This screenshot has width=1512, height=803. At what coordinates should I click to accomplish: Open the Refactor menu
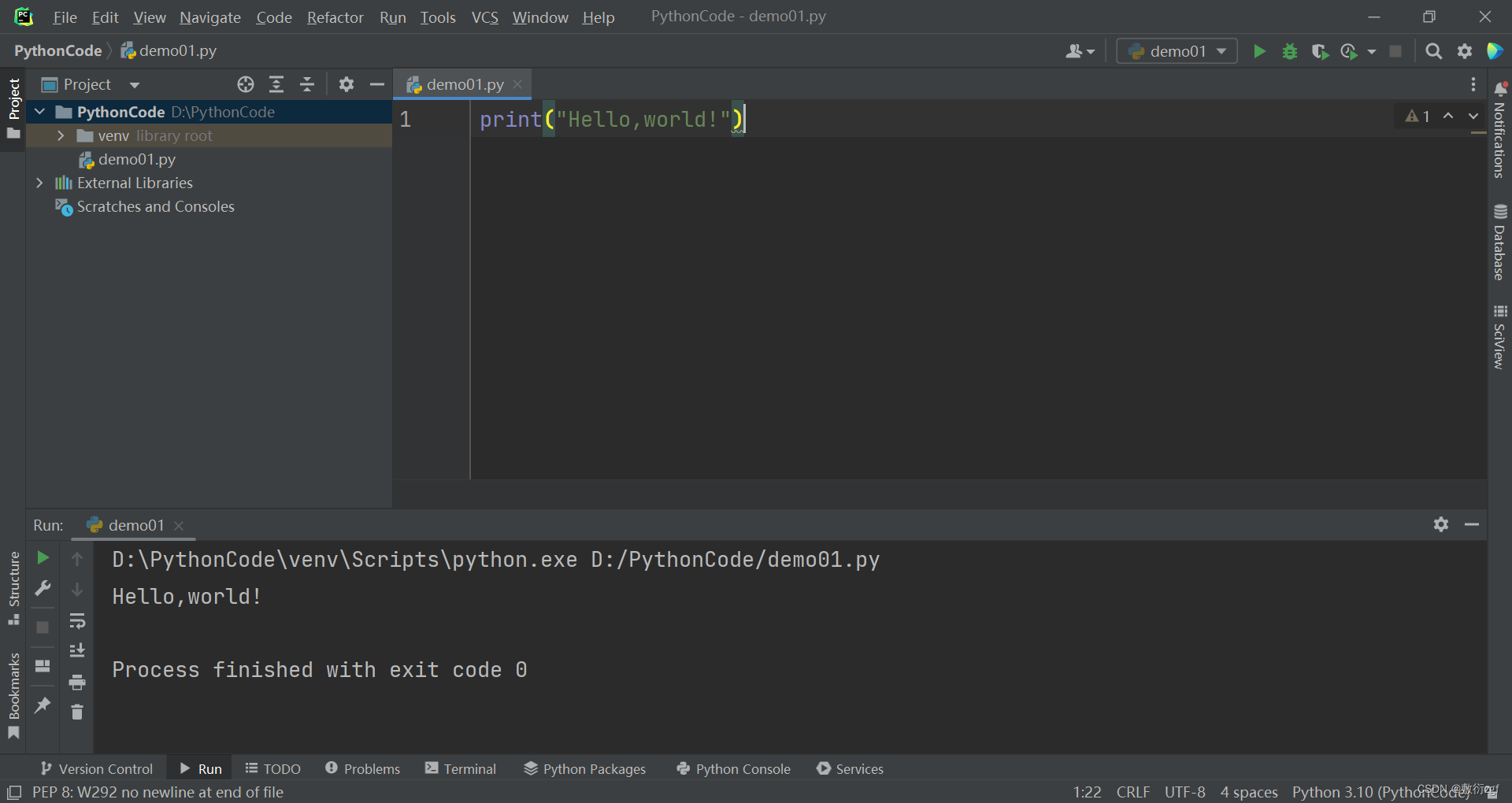click(335, 17)
